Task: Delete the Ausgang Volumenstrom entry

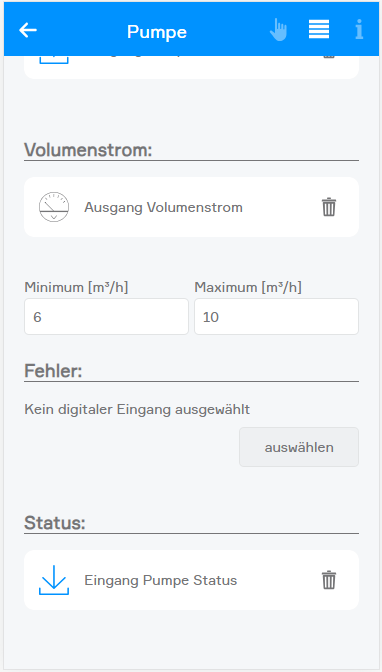Action: point(329,207)
